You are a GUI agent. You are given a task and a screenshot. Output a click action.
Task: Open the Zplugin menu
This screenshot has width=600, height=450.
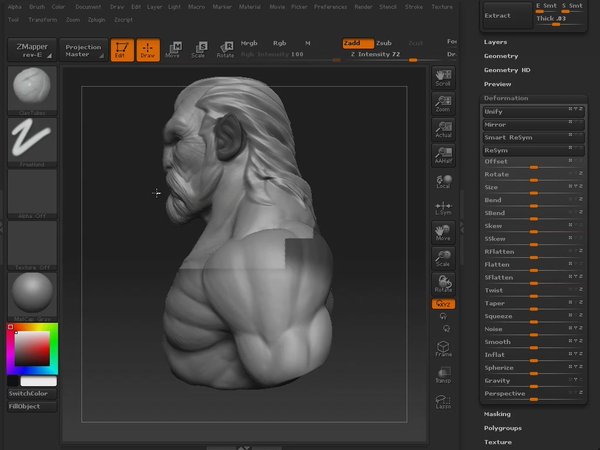(96, 19)
